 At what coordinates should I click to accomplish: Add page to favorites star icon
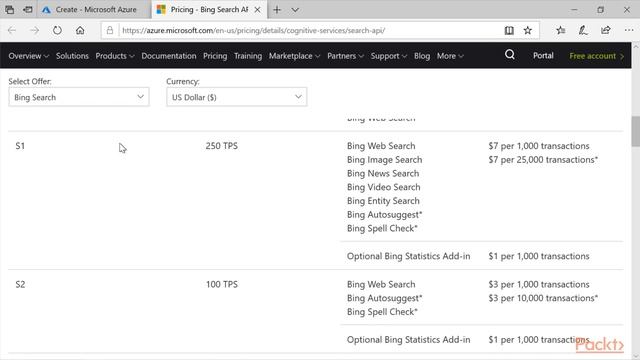[528, 30]
